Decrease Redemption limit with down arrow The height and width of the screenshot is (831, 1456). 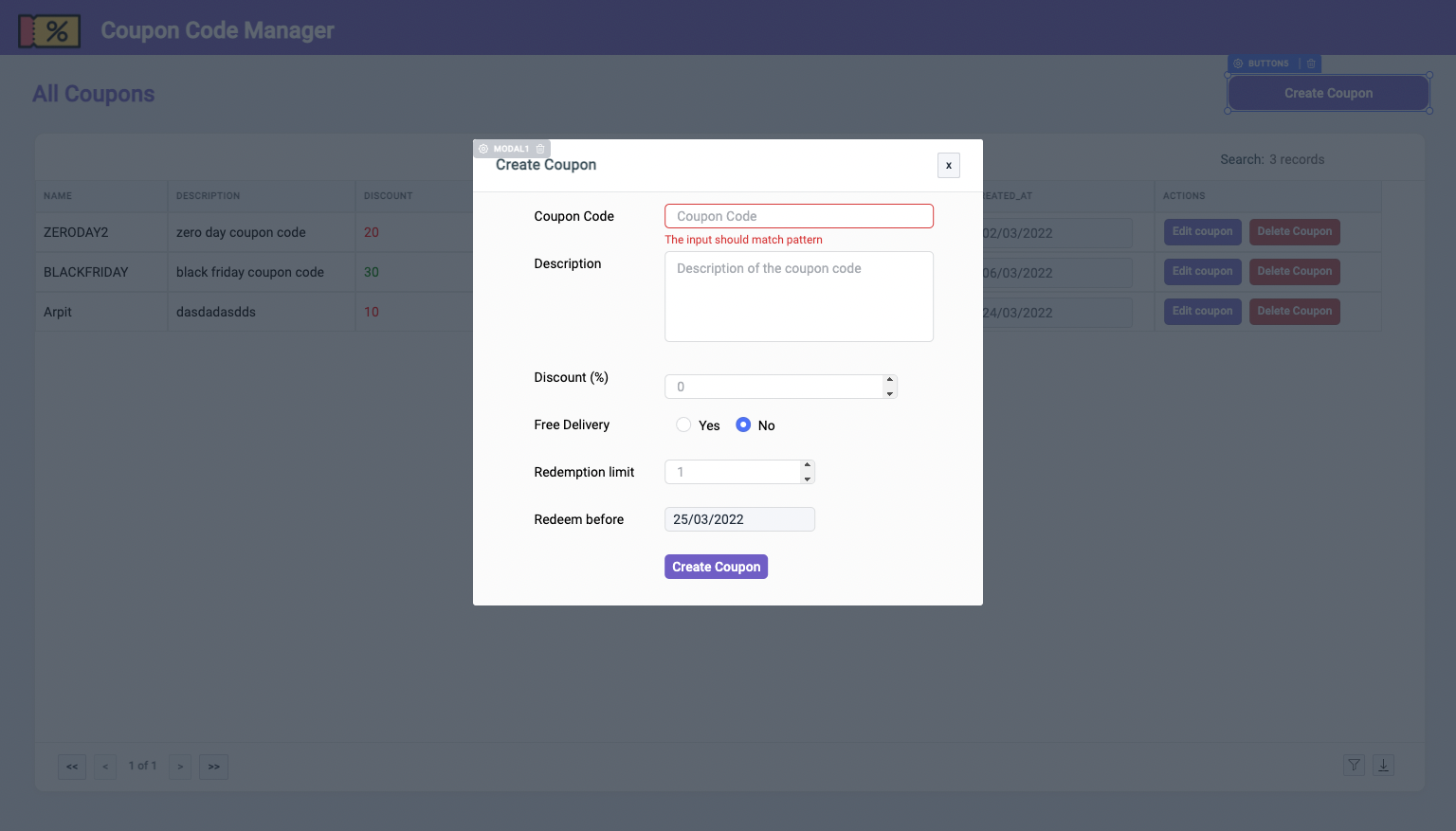808,479
